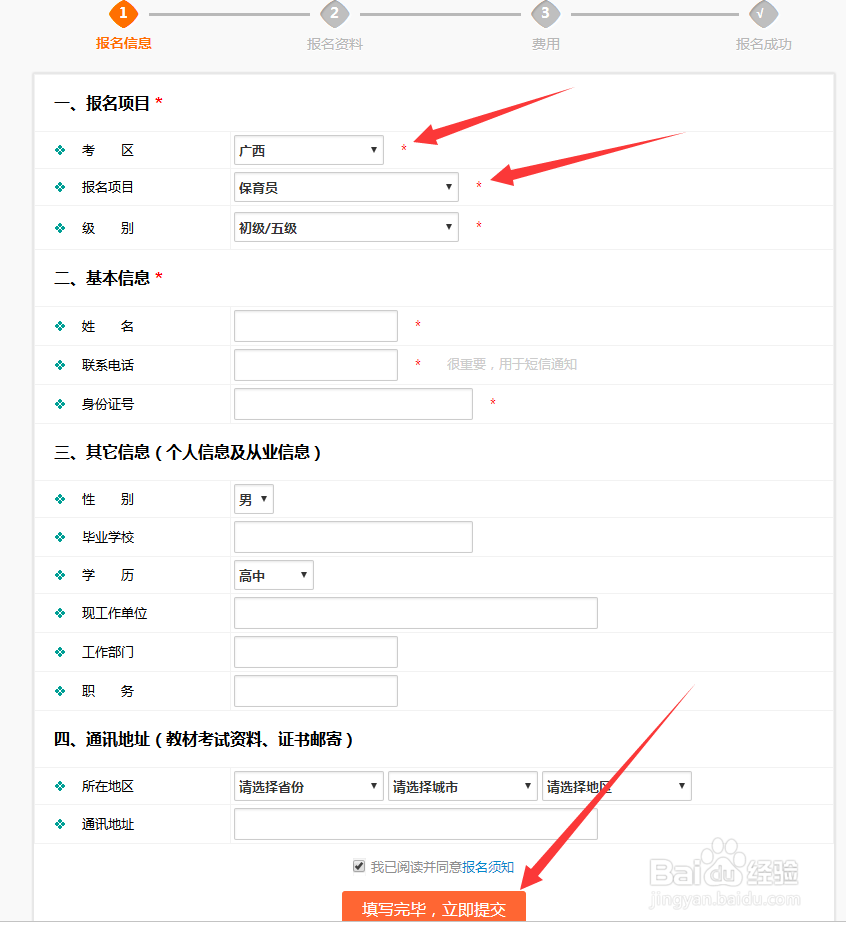Viewport: 846px width, 928px height.
Task: Click the diamond icon beside 姓名 label
Action: 62,326
